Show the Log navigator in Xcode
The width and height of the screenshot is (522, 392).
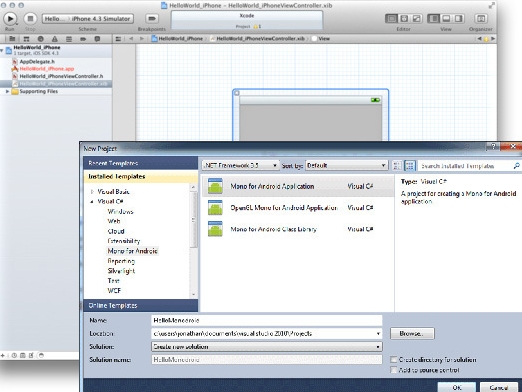tap(97, 39)
